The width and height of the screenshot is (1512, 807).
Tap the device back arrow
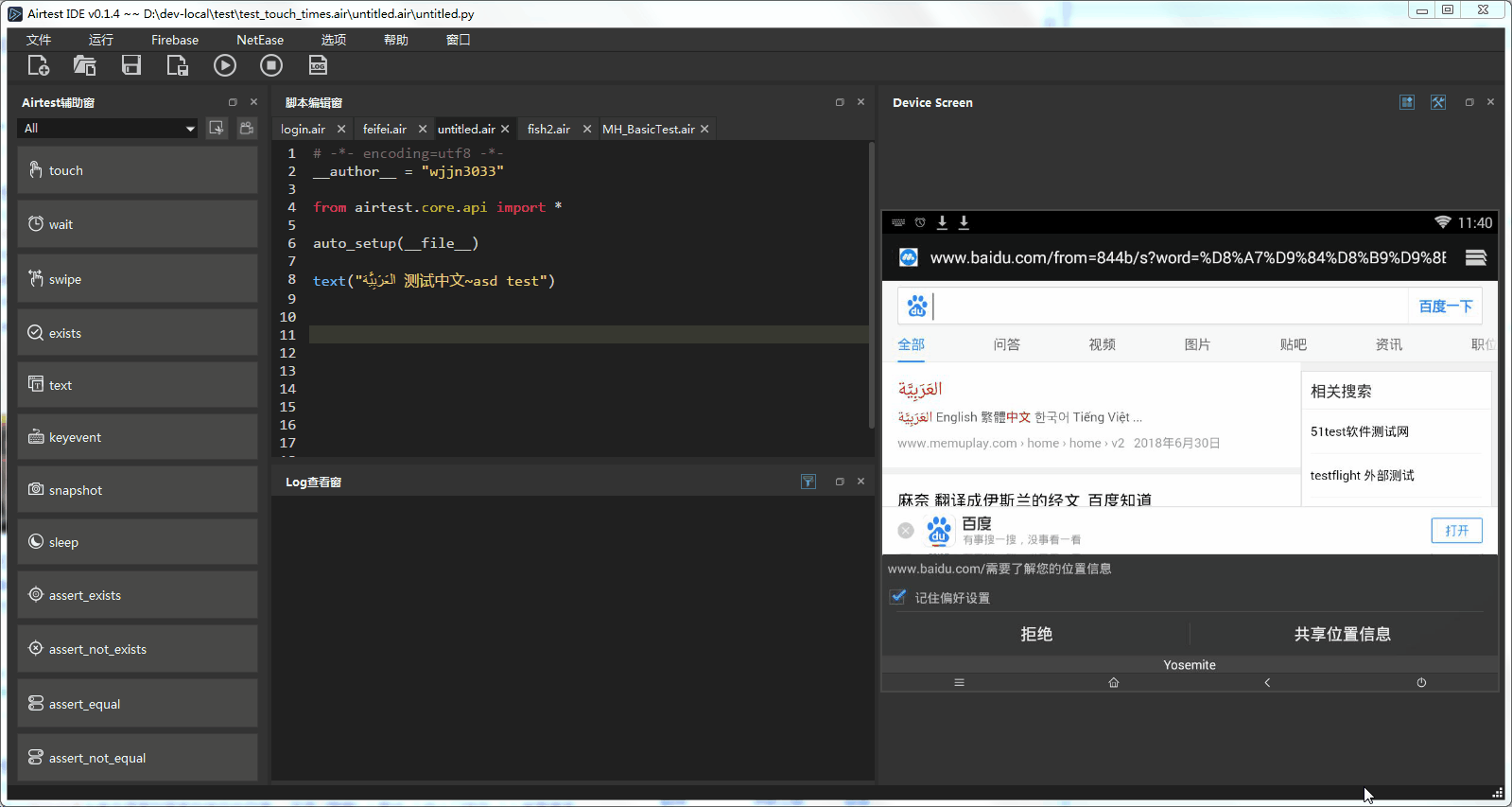[x=1267, y=682]
